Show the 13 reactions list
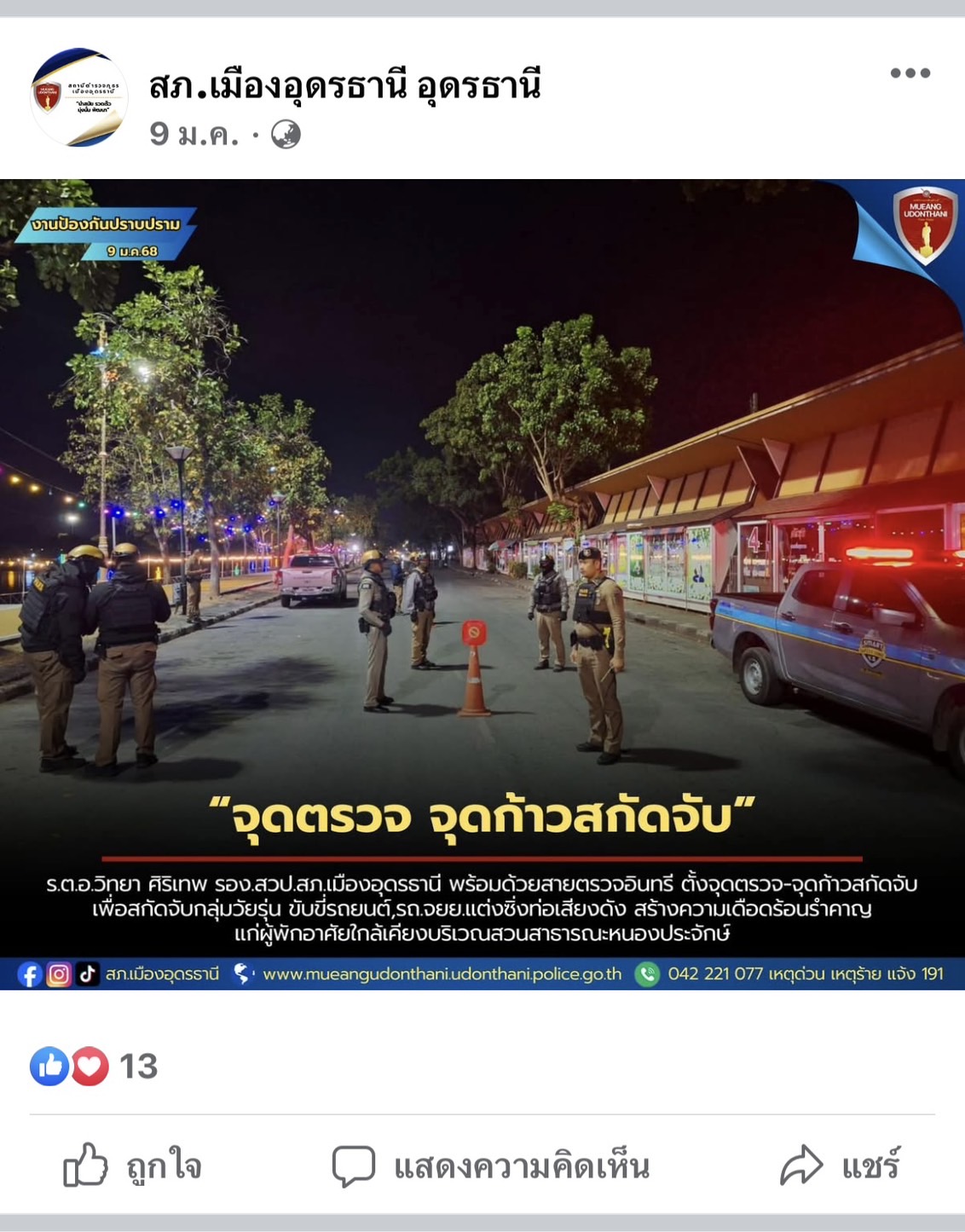 (138, 1066)
